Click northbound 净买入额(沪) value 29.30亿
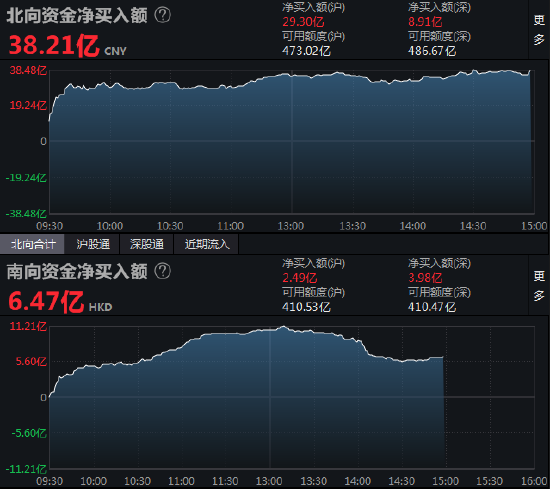 coord(303,22)
